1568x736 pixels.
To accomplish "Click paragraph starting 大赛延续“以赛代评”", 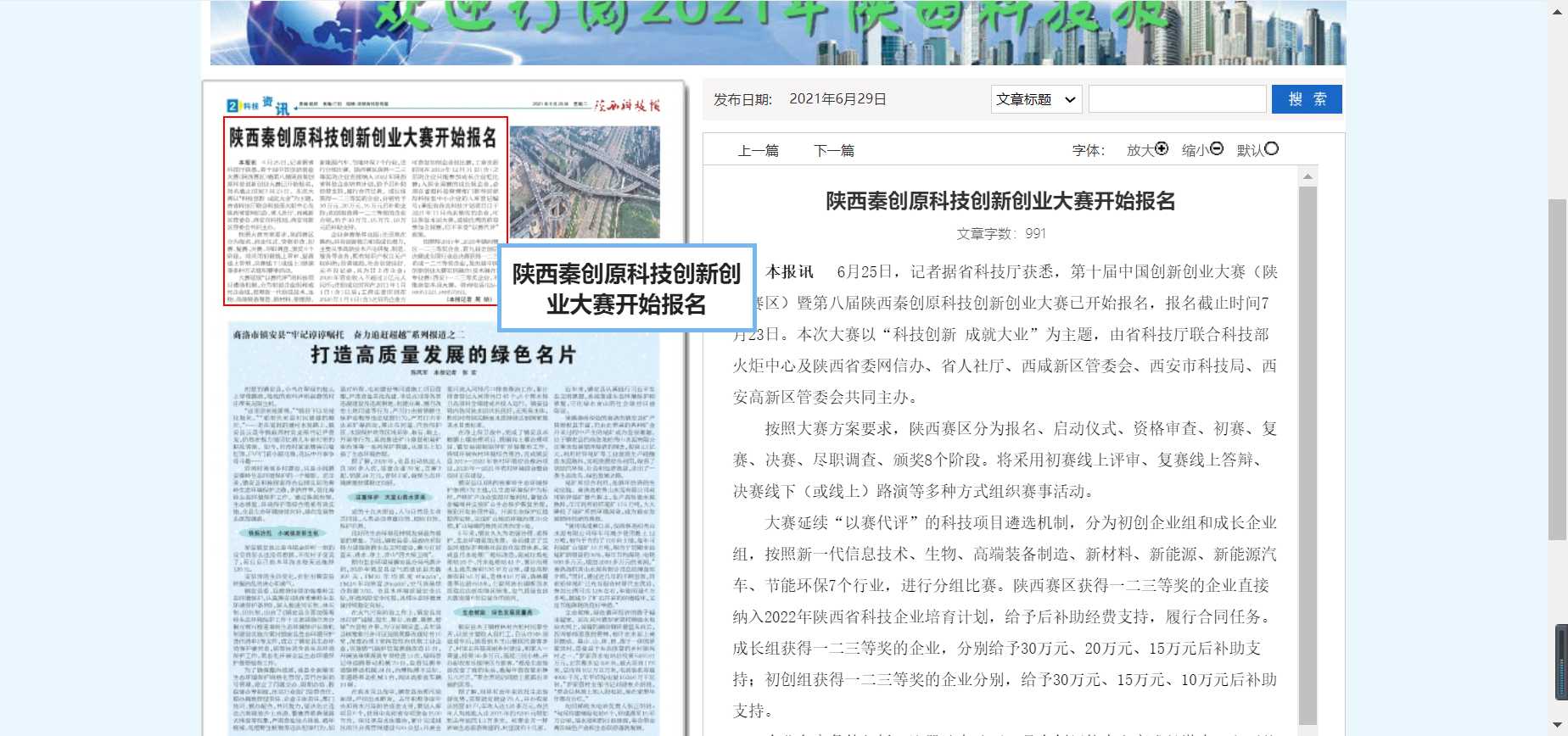I will tap(1005, 616).
